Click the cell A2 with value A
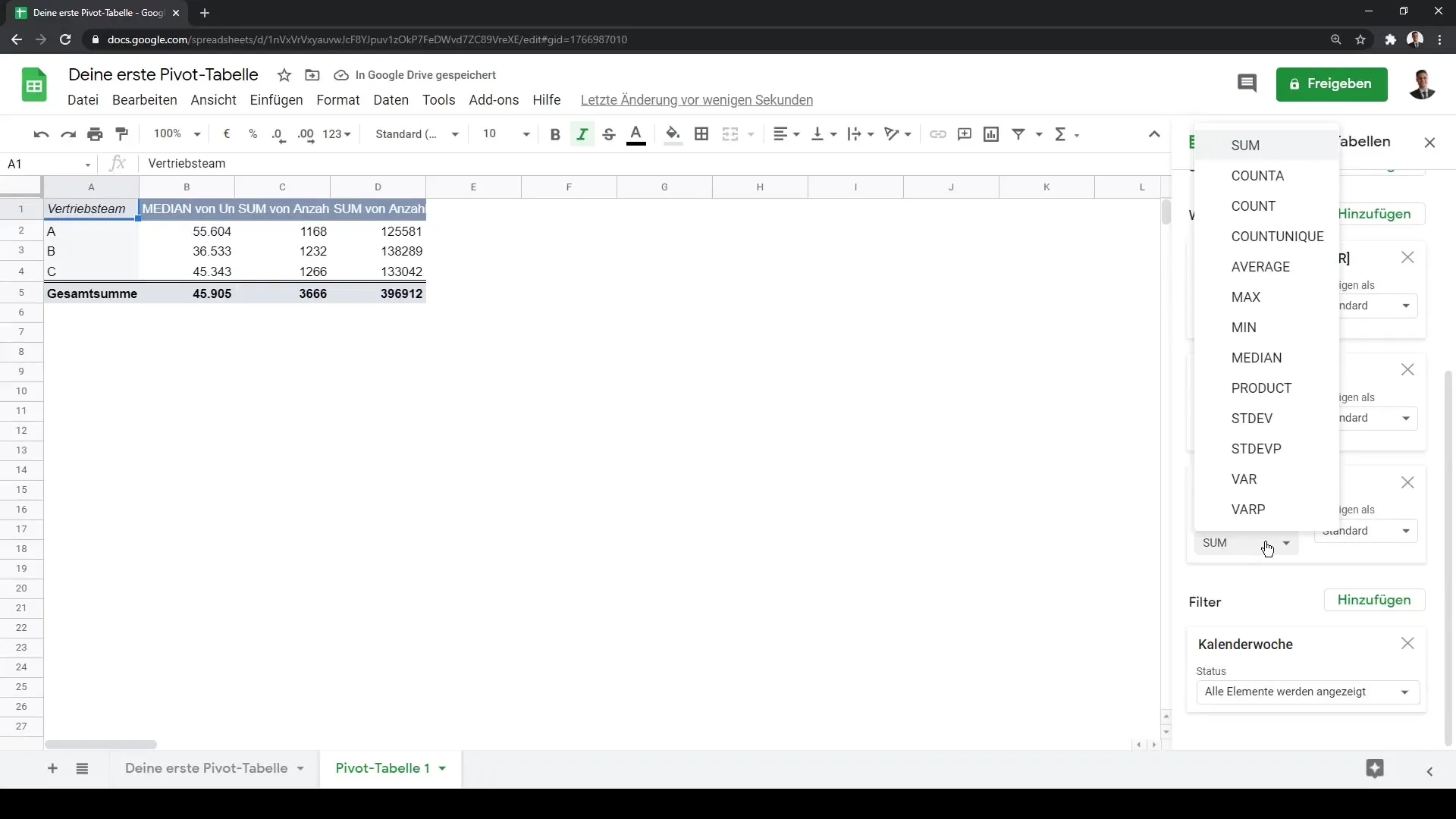 tap(91, 231)
